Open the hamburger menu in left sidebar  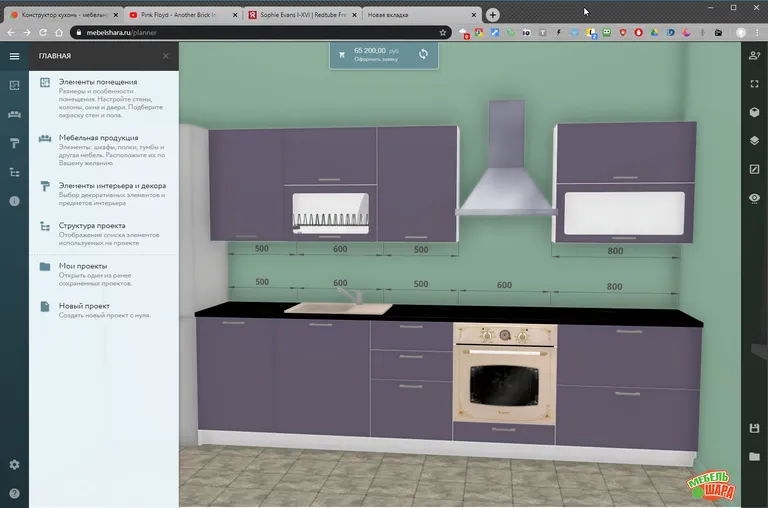click(14, 56)
